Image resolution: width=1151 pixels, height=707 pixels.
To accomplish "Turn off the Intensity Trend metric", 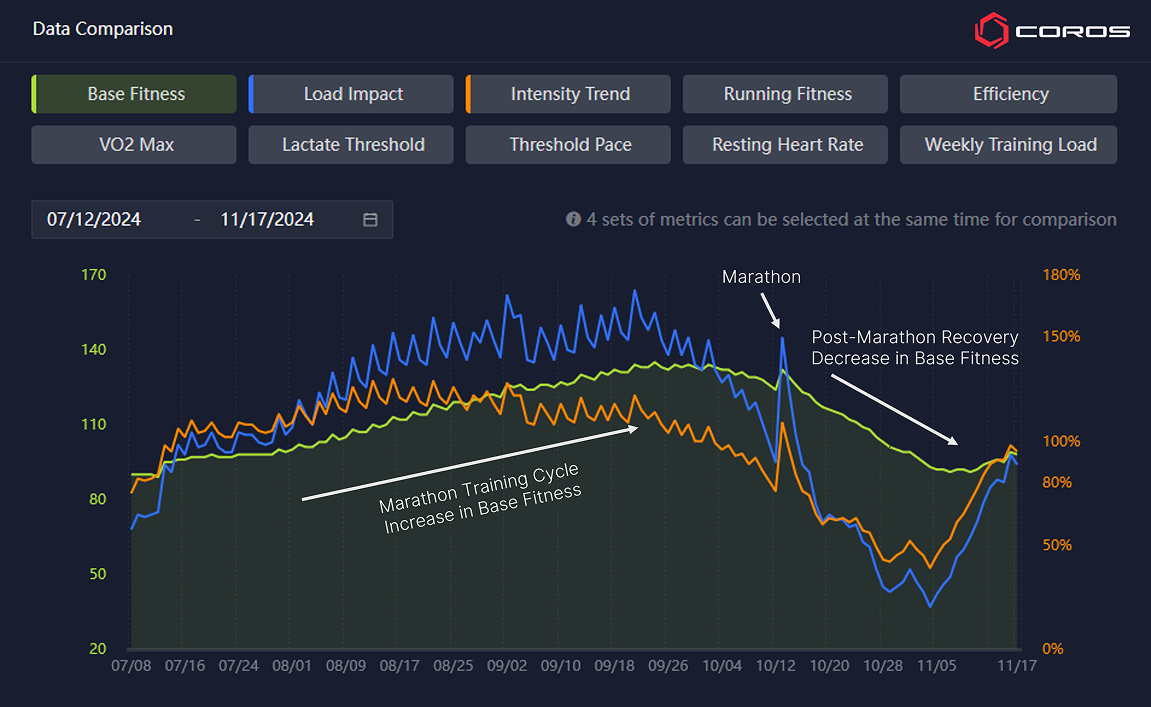I will (x=570, y=94).
